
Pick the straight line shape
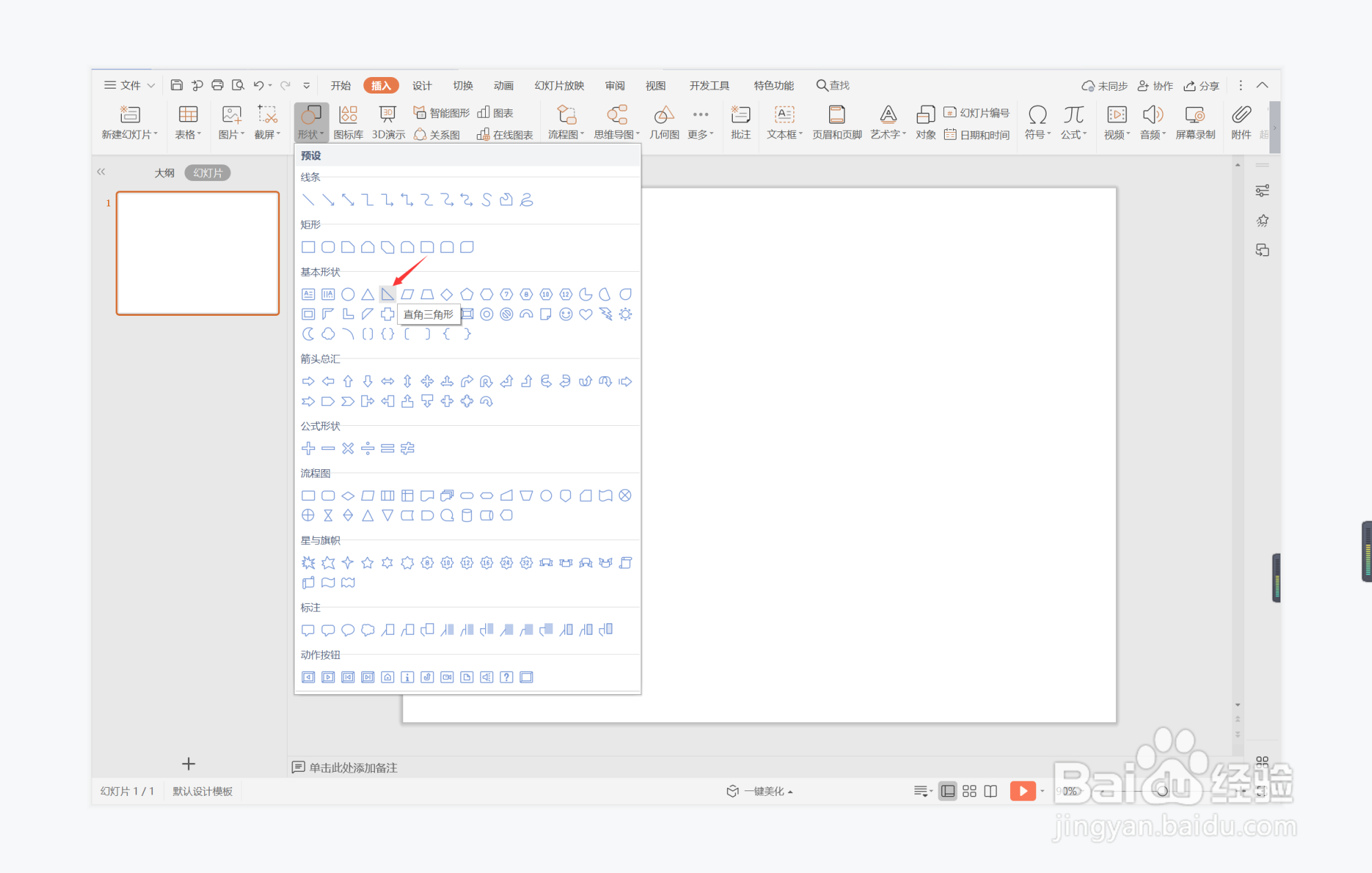pyautogui.click(x=308, y=200)
